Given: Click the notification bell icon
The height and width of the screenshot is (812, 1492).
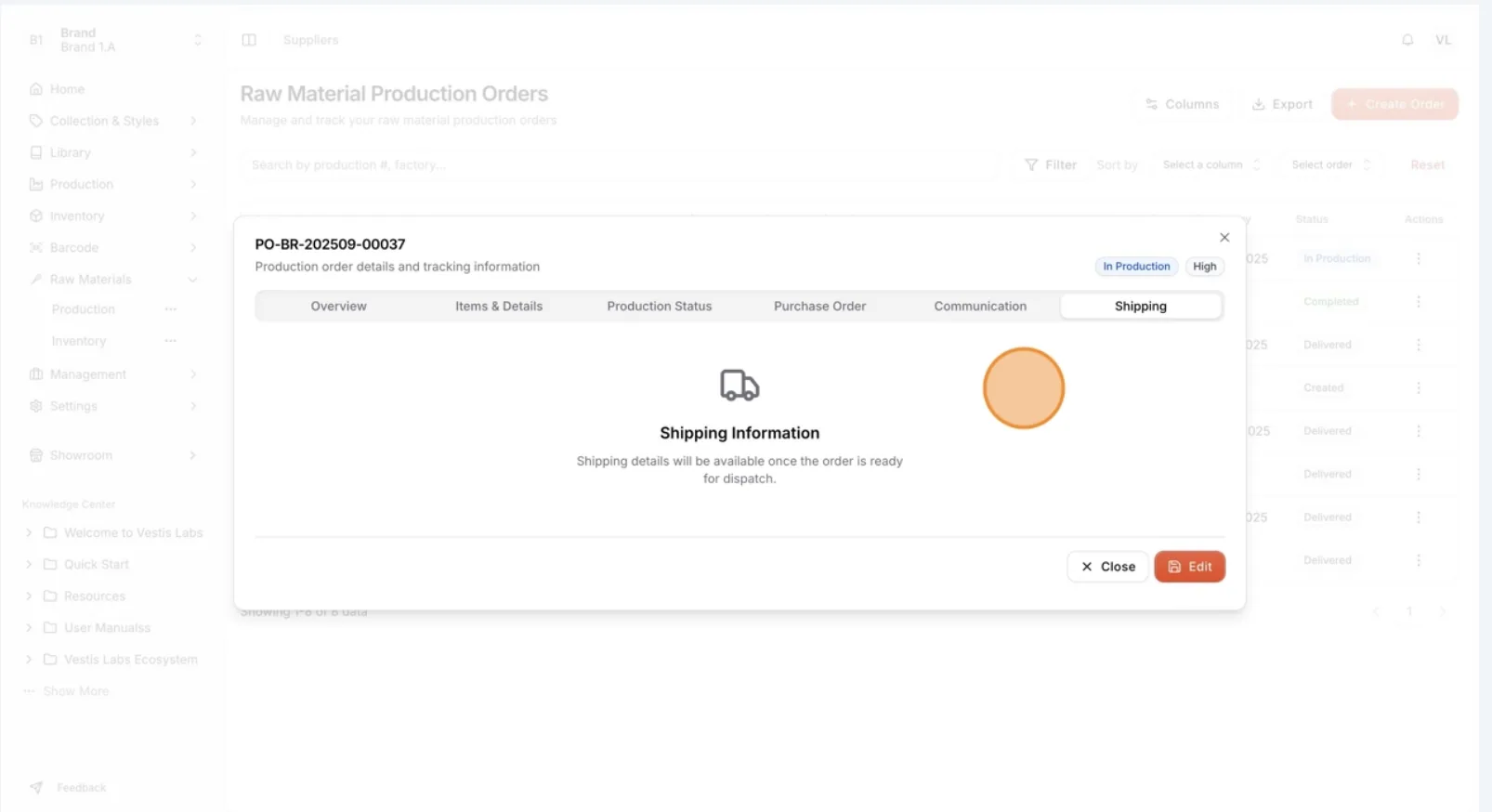Looking at the screenshot, I should [x=1407, y=40].
